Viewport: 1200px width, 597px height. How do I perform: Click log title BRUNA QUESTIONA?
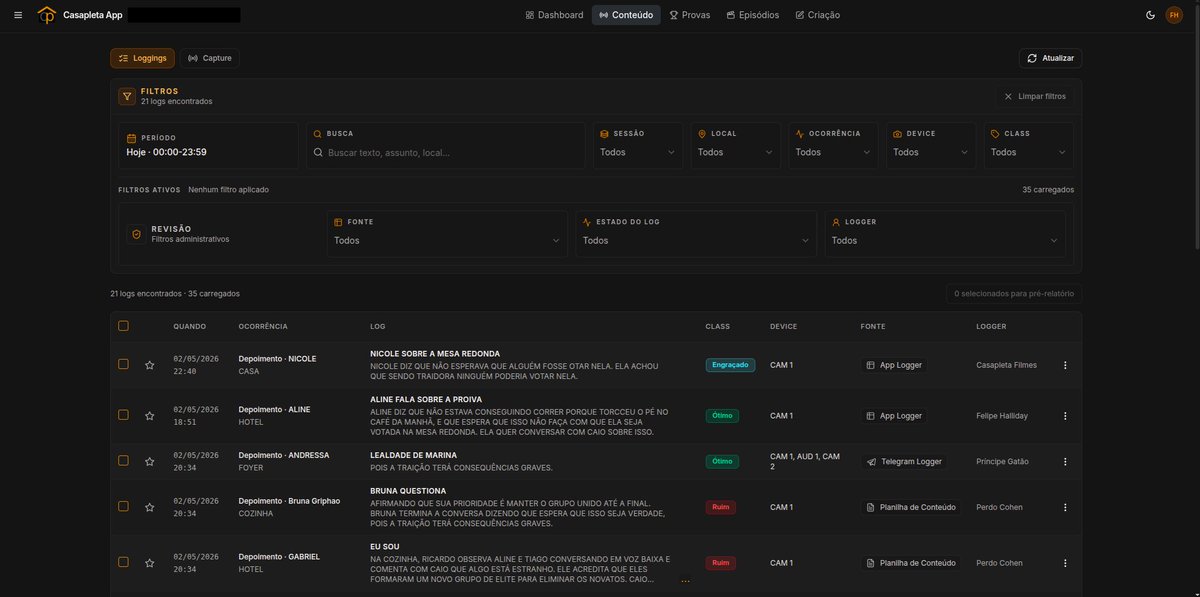pyautogui.click(x=408, y=491)
